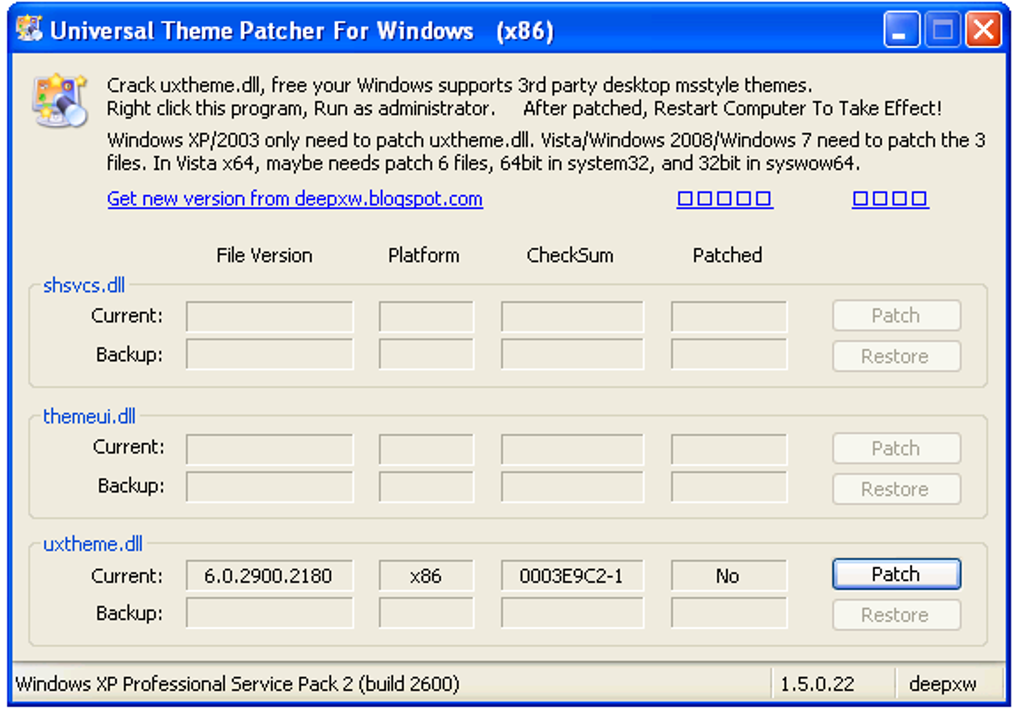The width and height of the screenshot is (1020, 714).
Task: Open the five-square link
Action: coord(725,198)
